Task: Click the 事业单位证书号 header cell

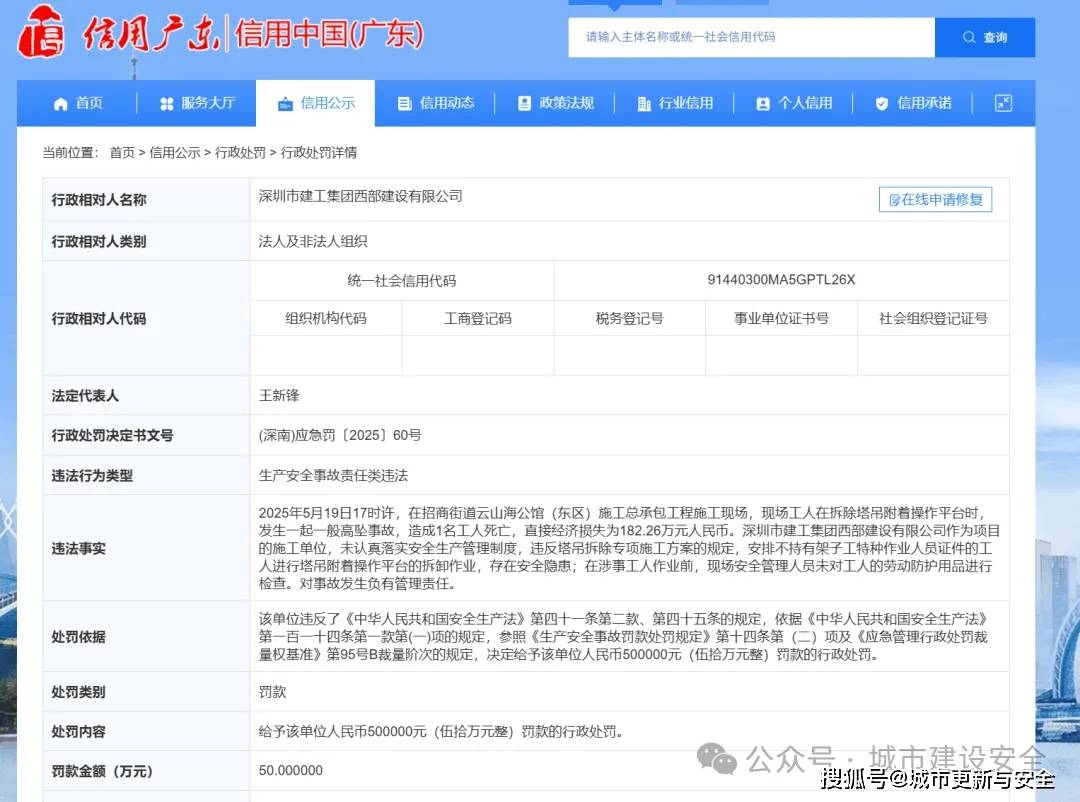Action: point(781,318)
